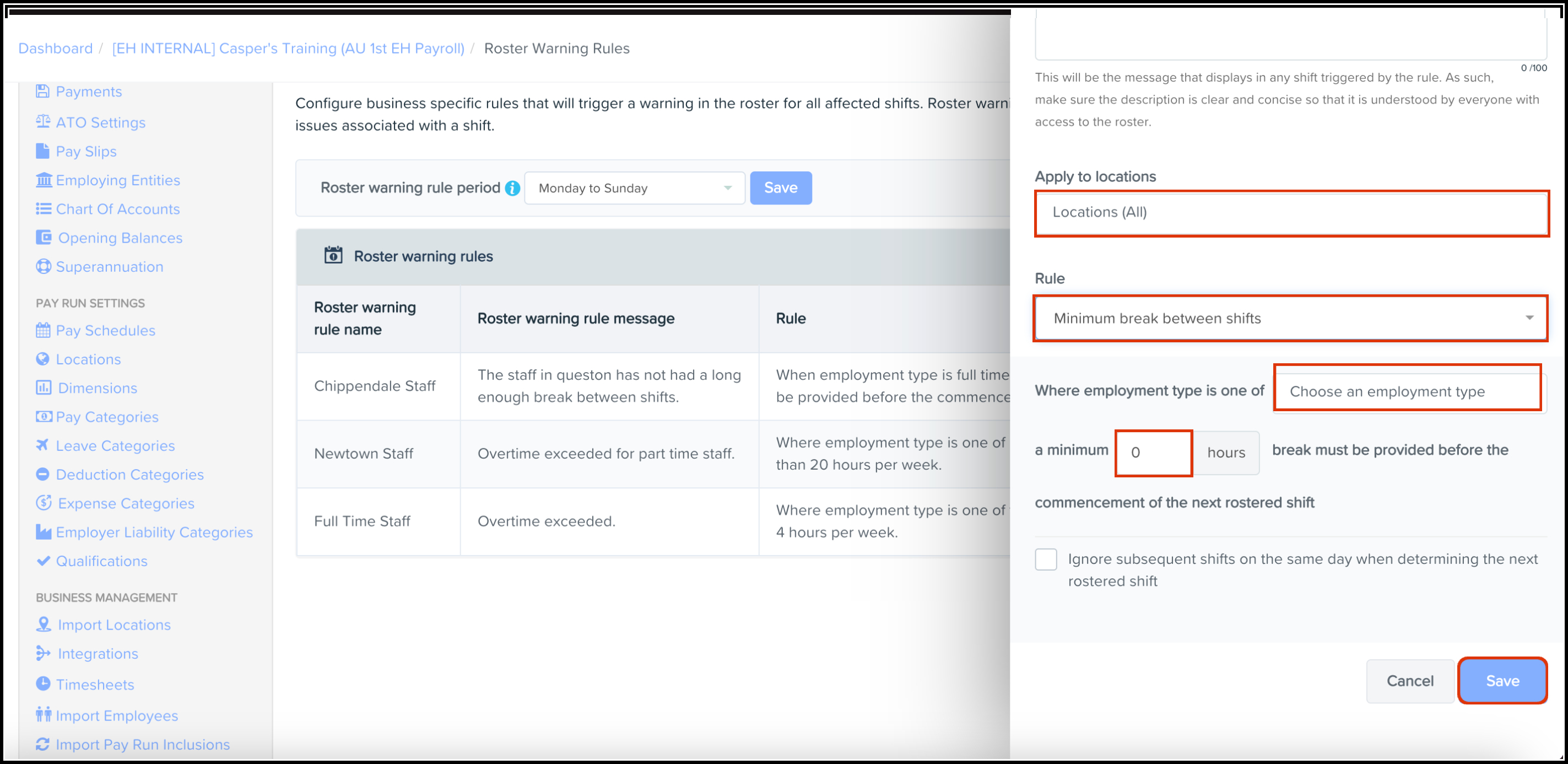Tick the Ignore subsequent shifts checkbox

[1045, 559]
